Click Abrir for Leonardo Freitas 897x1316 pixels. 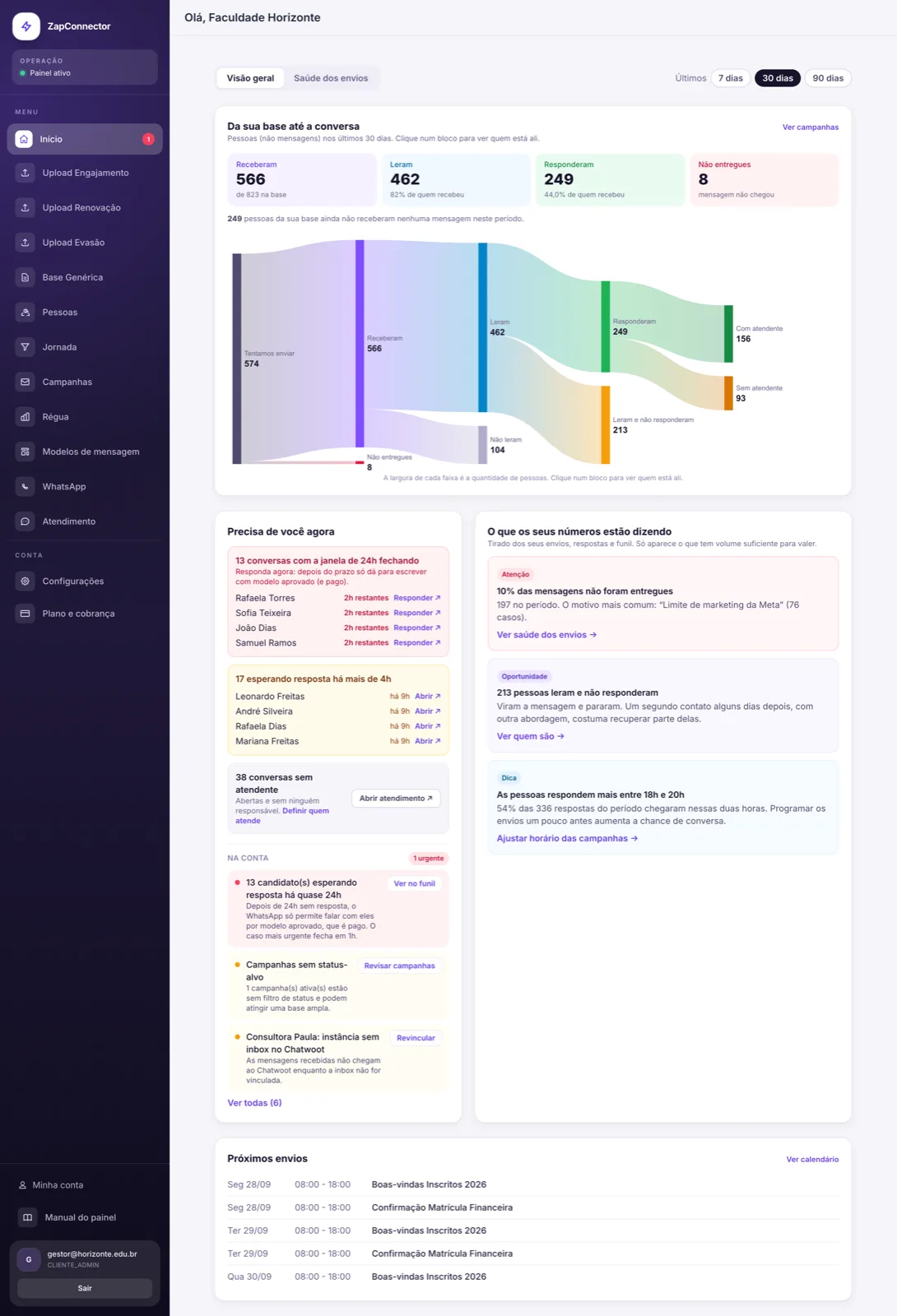click(x=428, y=697)
